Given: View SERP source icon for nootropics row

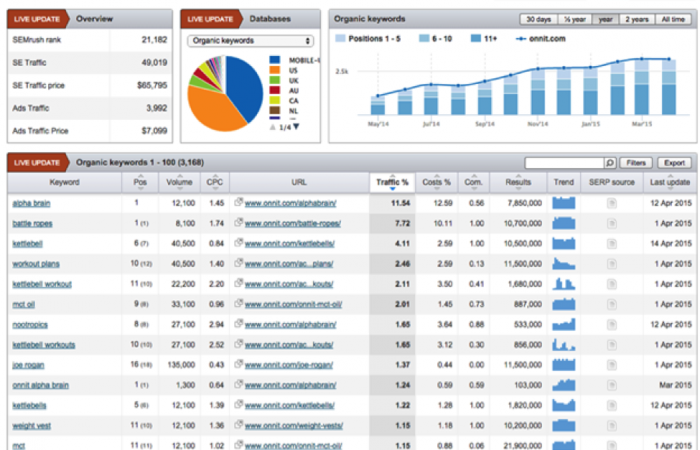Looking at the screenshot, I should coord(612,325).
